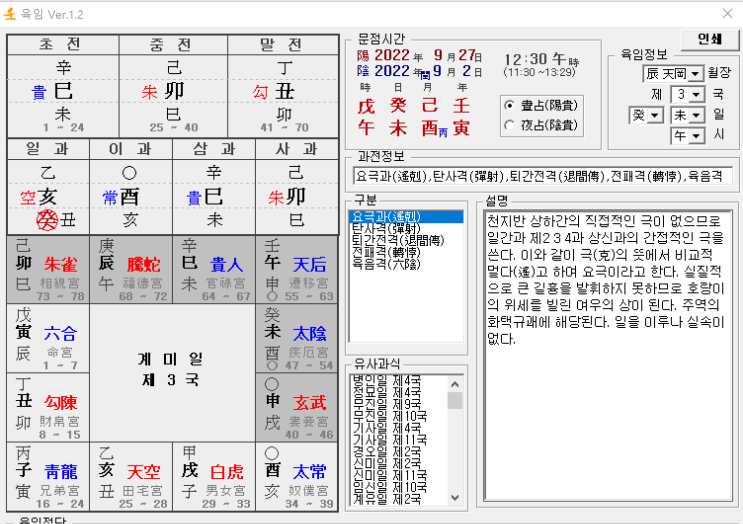This screenshot has height=524, width=743.
Task: Click the 白虎 男女宮 cell
Action: click(x=214, y=477)
